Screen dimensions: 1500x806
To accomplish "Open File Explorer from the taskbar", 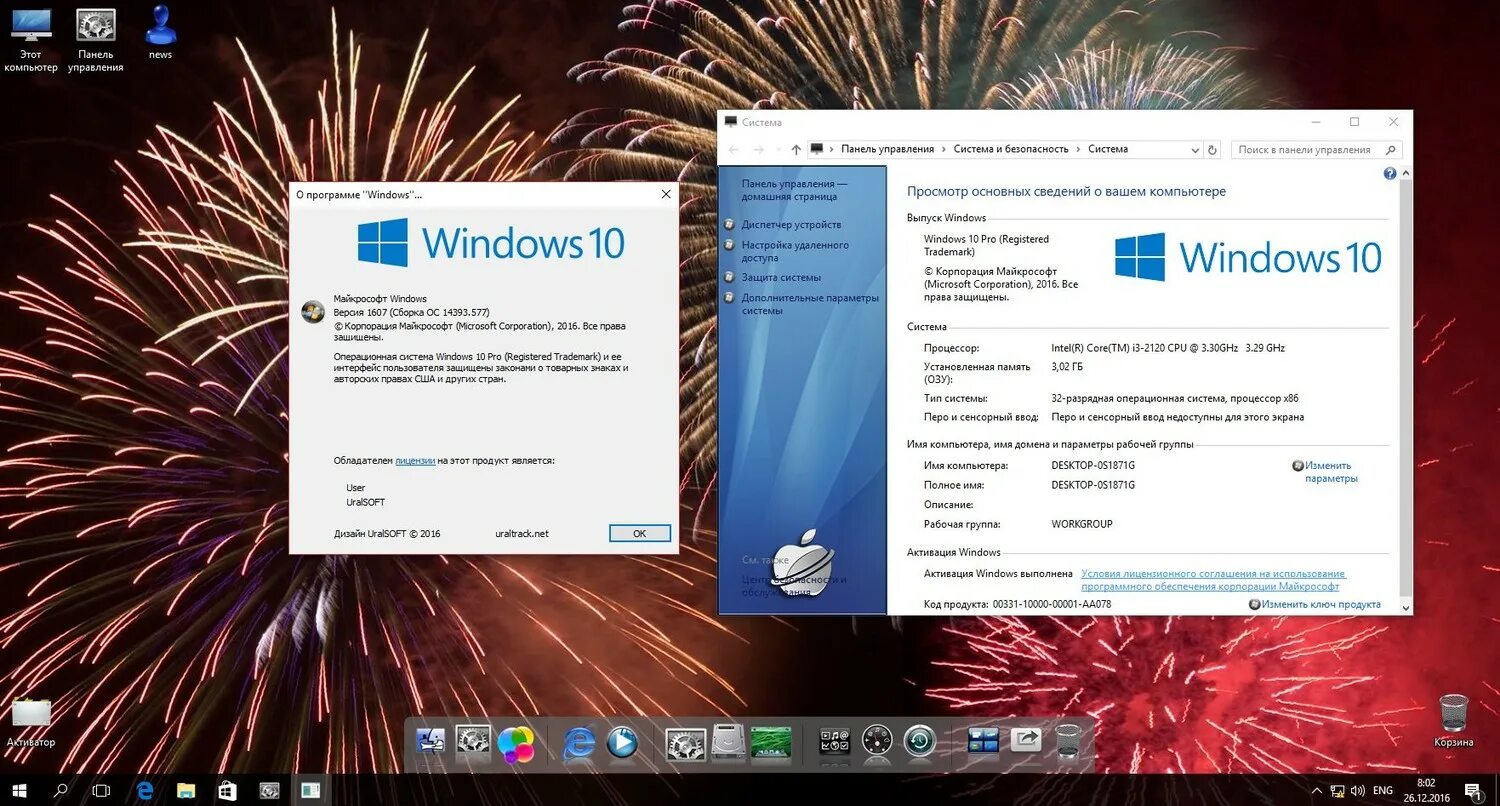I will [x=185, y=790].
